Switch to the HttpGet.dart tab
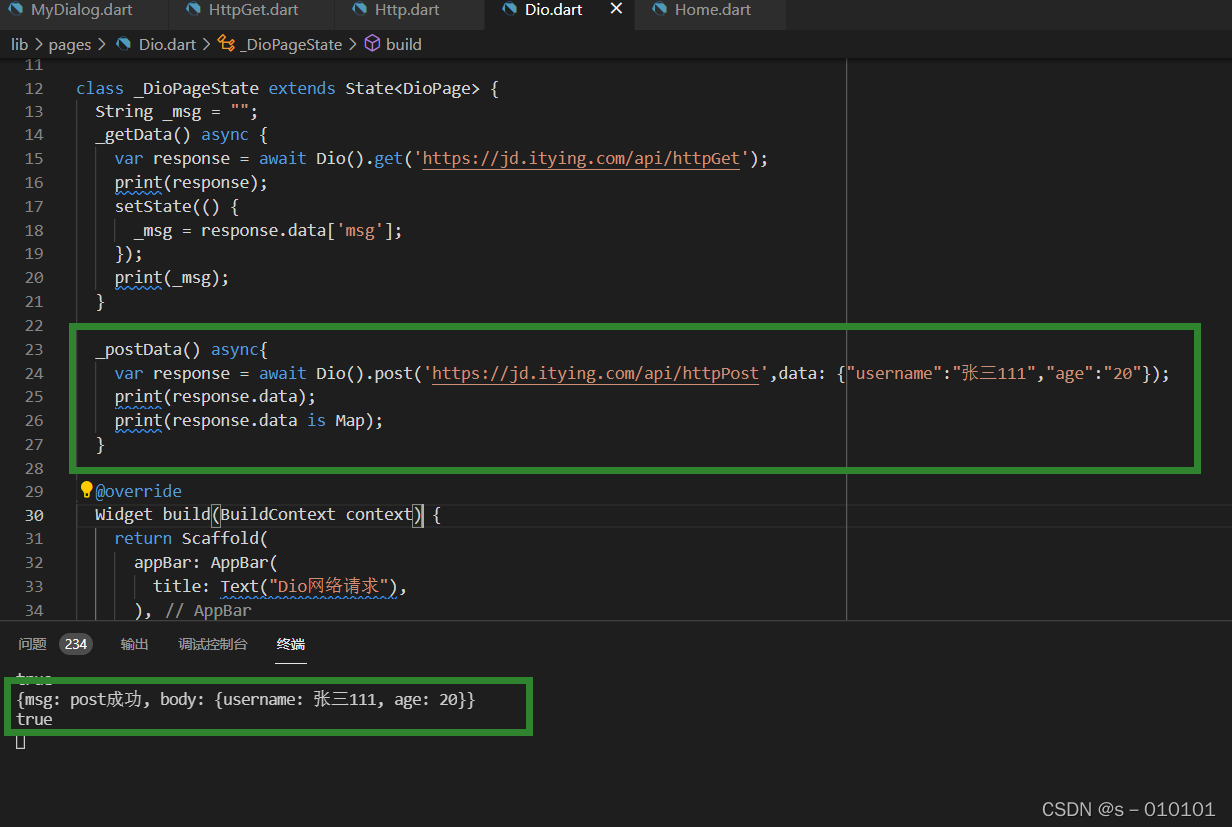This screenshot has width=1232, height=827. tap(253, 10)
